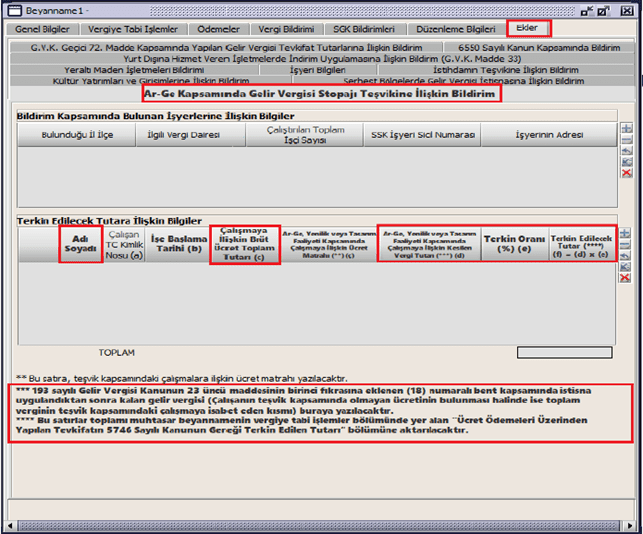Click the add row icon in the İşyerleri table
643x534 pixels.
pyautogui.click(x=626, y=129)
